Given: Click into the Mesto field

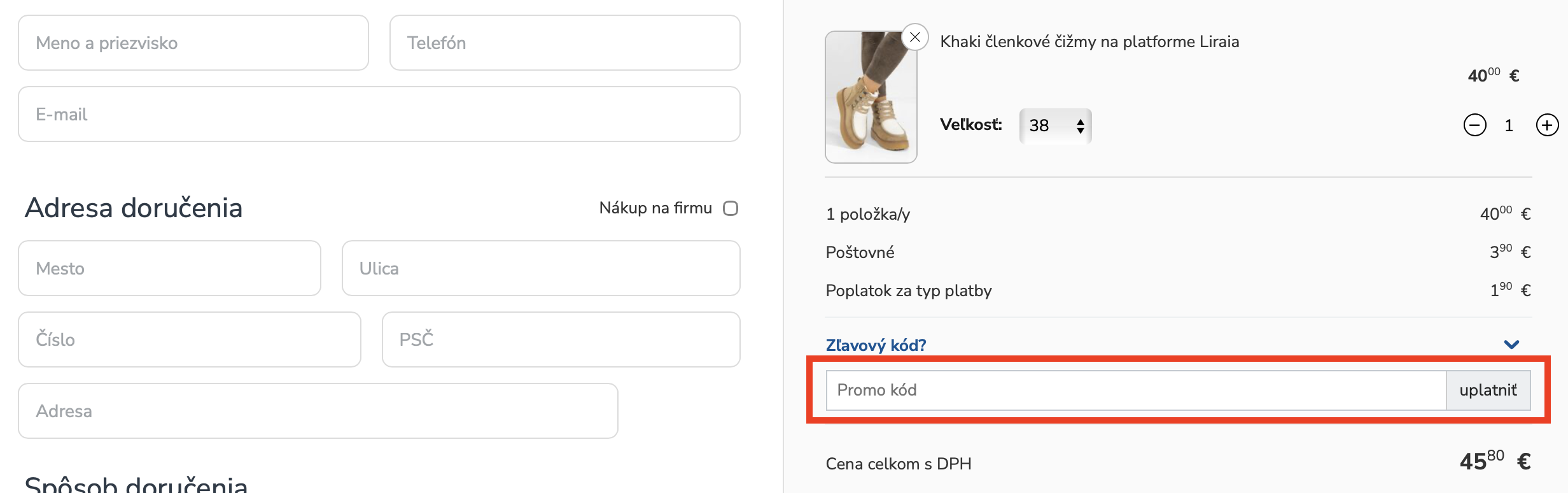Looking at the screenshot, I should tap(169, 268).
